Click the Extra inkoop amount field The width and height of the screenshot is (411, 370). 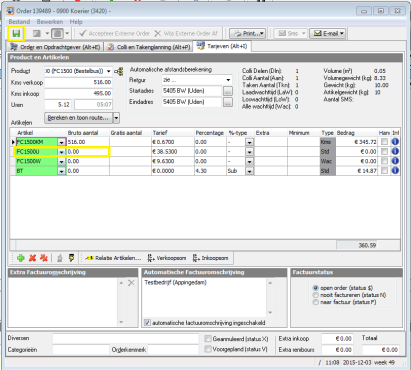(x=337, y=339)
